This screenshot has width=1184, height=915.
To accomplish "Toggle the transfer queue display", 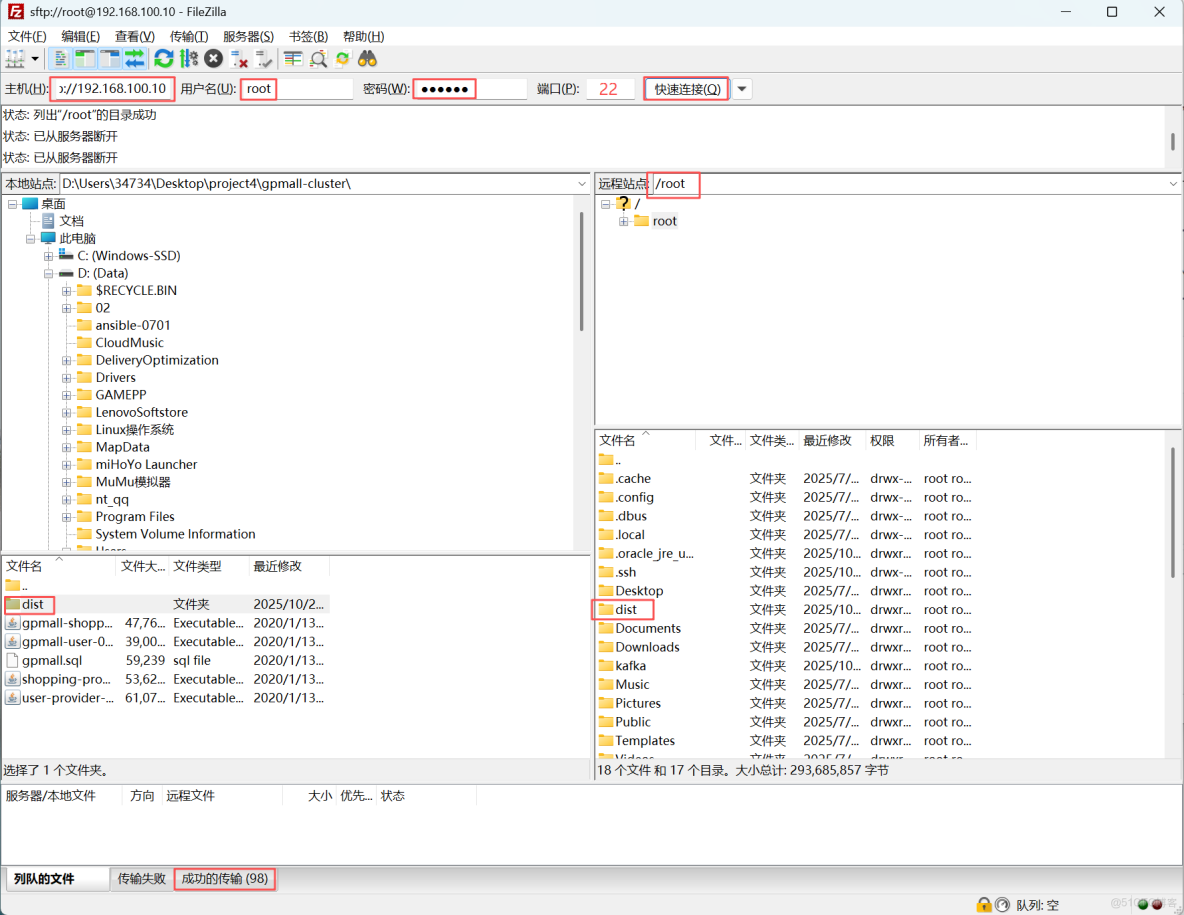I will 134,59.
